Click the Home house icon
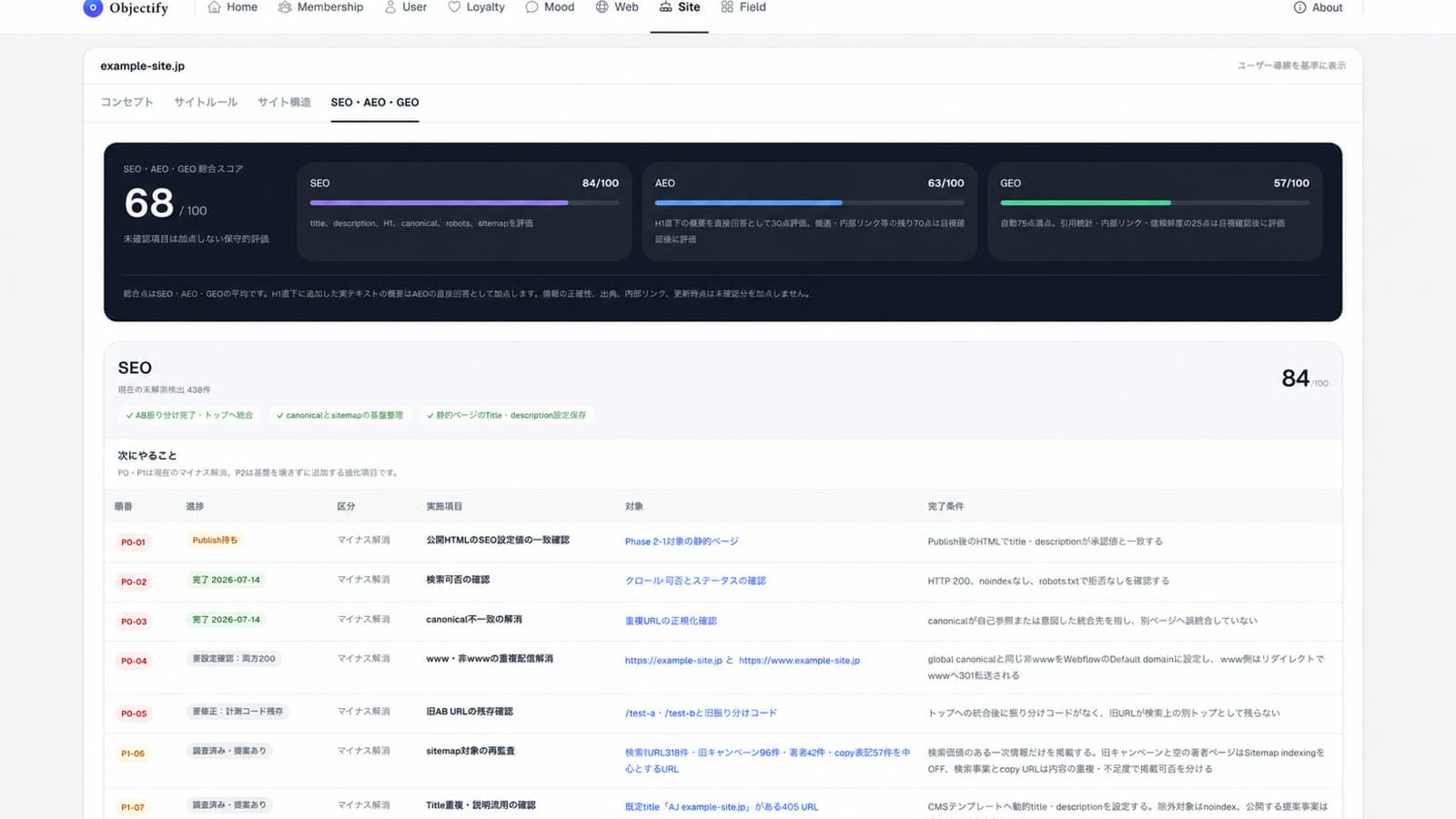The height and width of the screenshot is (819, 1456). [214, 7]
